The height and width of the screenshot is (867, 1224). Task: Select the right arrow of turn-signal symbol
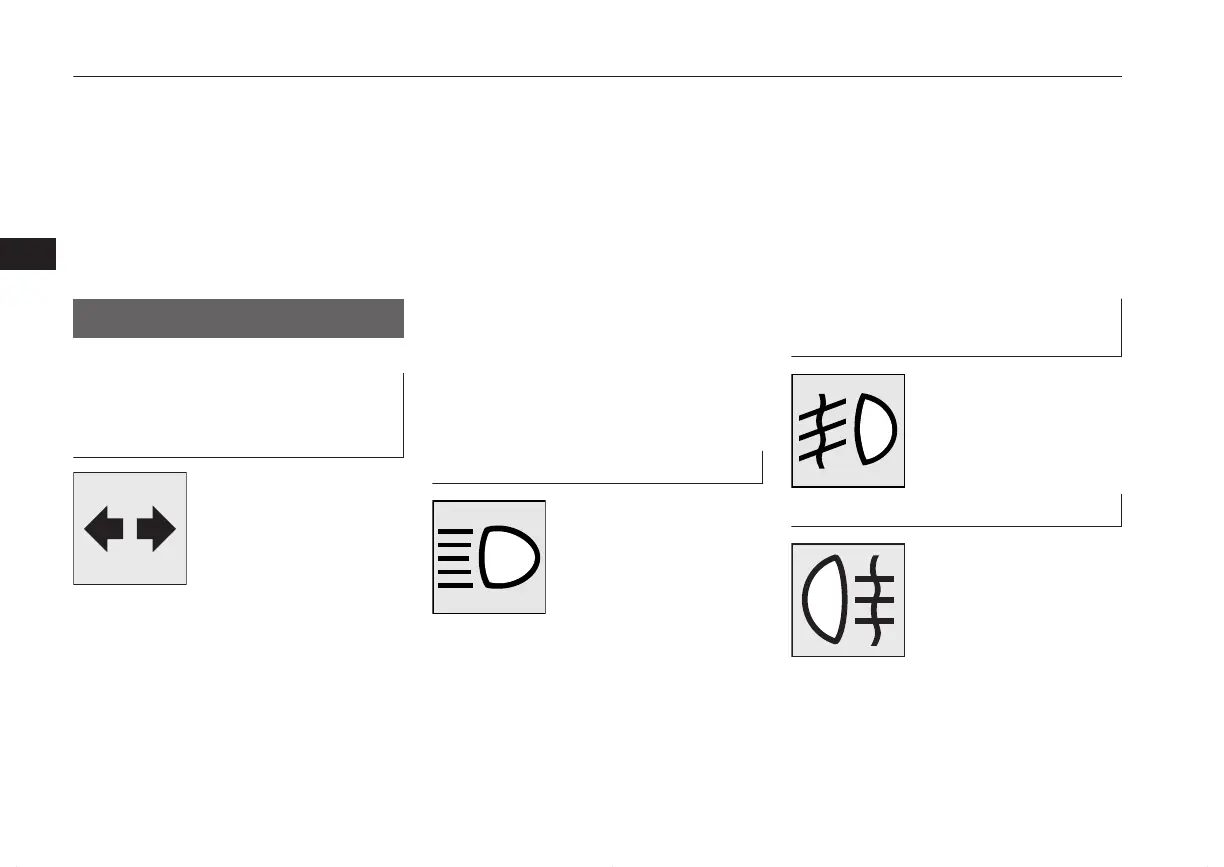(157, 530)
